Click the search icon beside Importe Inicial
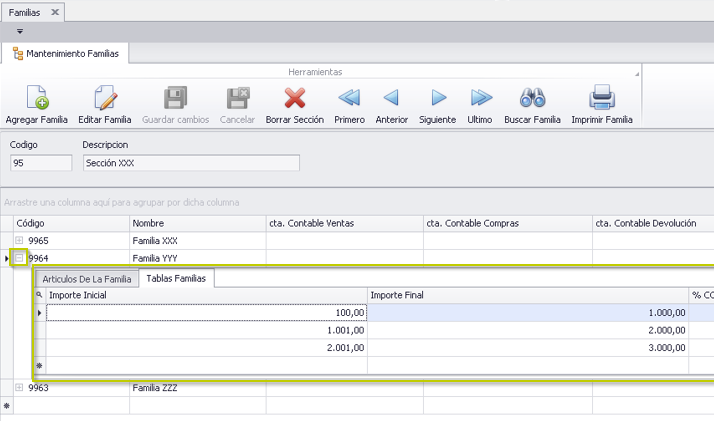The width and height of the screenshot is (714, 421). [x=39, y=295]
